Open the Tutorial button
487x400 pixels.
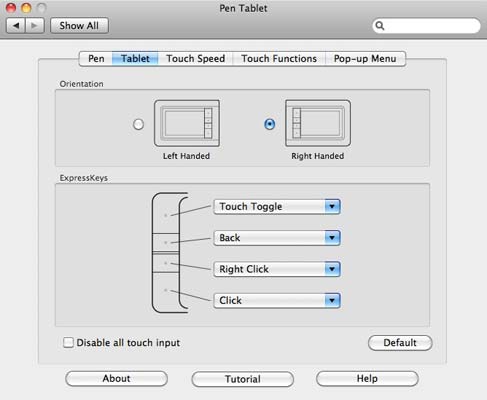click(x=243, y=379)
